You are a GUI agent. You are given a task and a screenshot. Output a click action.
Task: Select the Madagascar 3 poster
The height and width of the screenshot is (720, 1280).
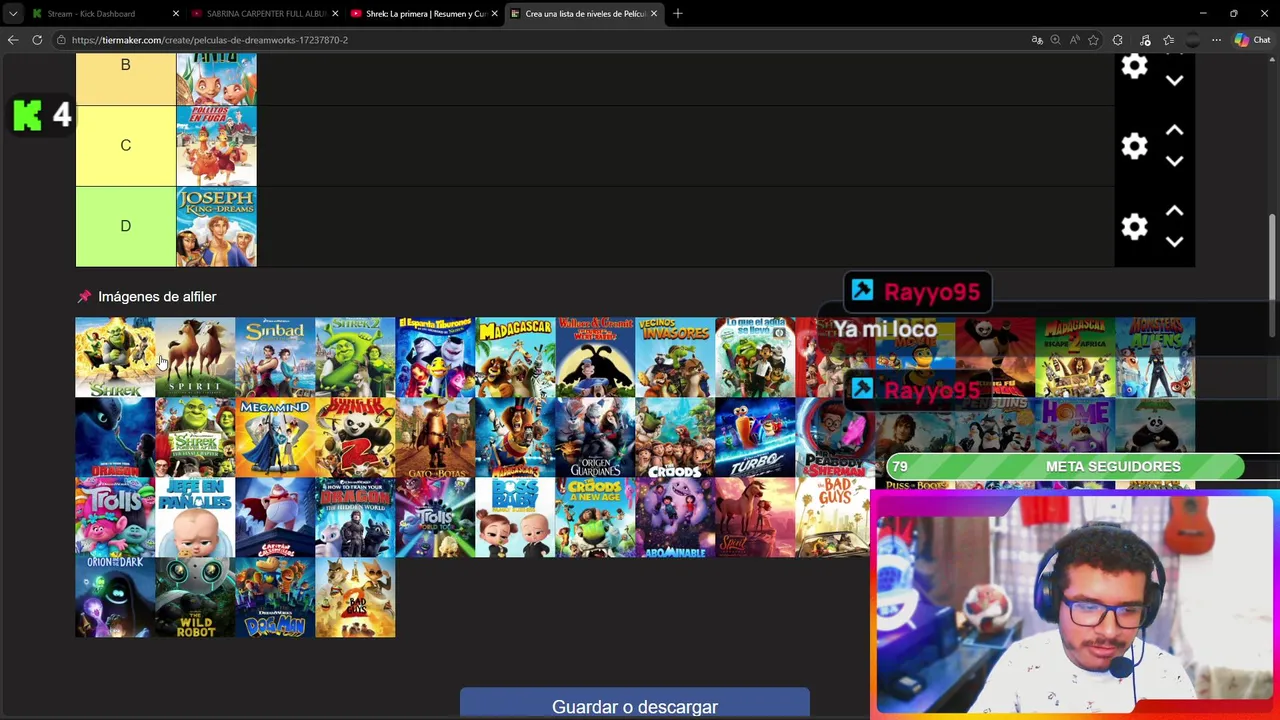pyautogui.click(x=515, y=437)
